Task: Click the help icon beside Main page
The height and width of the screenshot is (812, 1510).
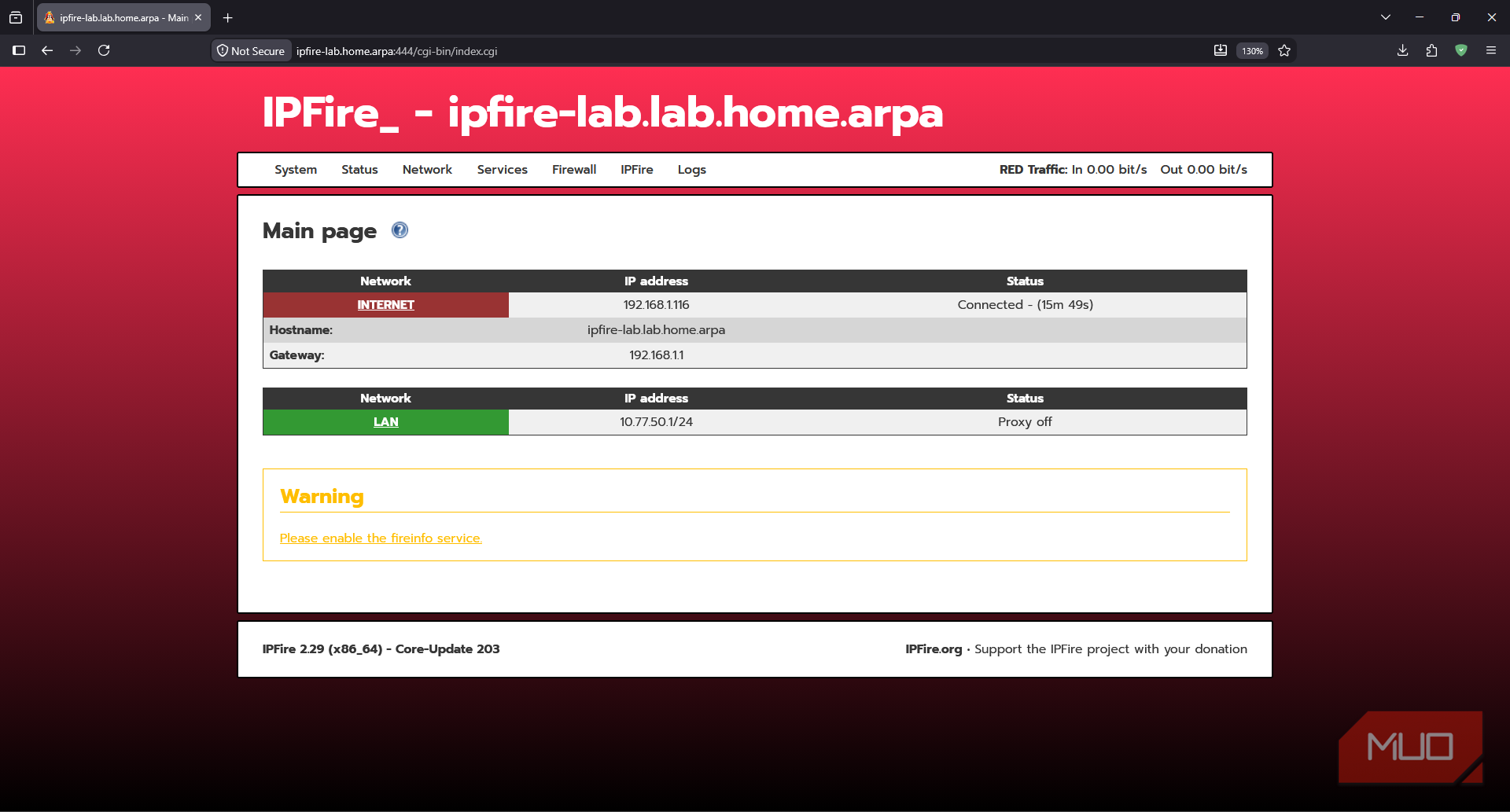Action: pos(400,230)
